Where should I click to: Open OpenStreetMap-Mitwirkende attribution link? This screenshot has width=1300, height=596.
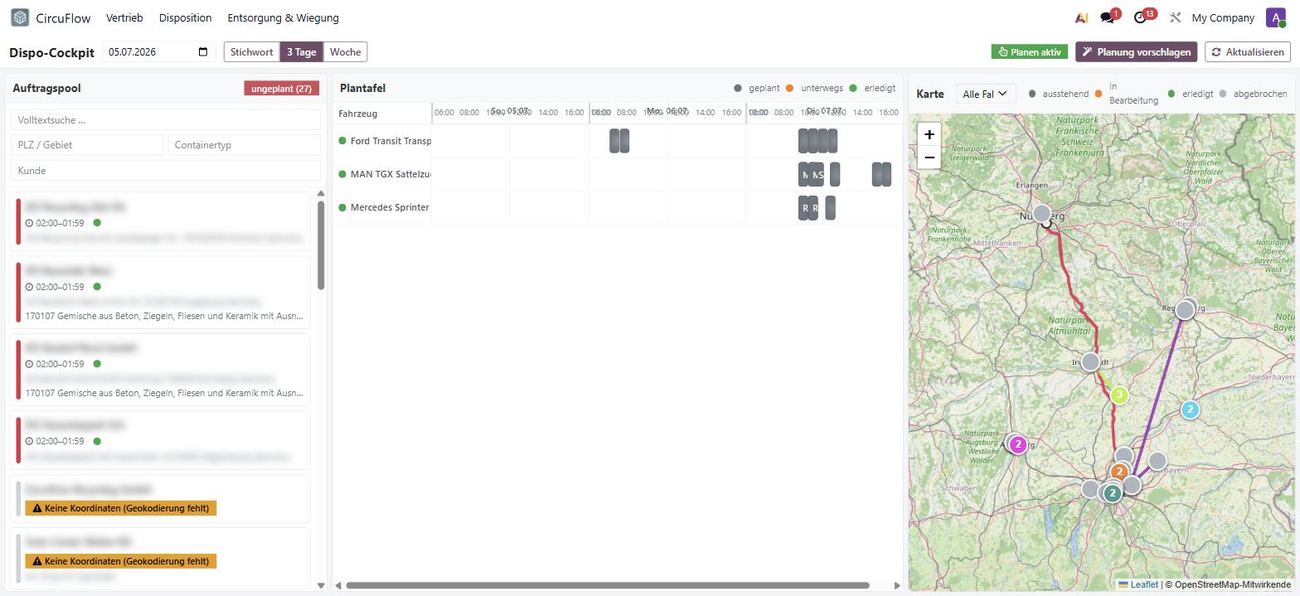[x=1233, y=585]
